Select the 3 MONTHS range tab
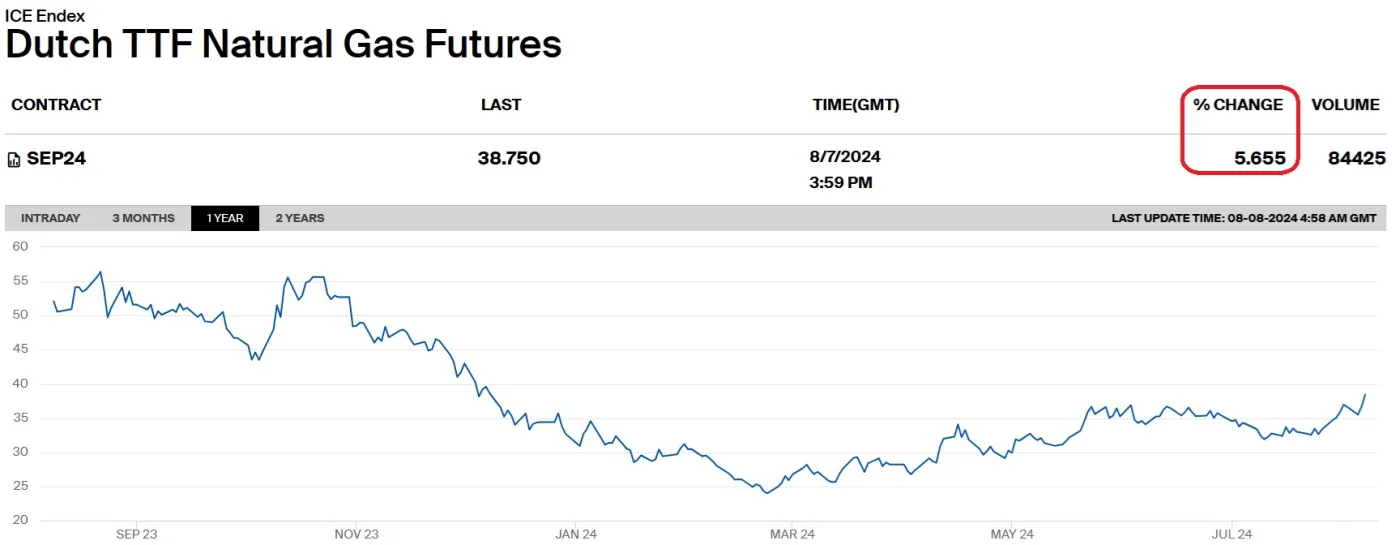This screenshot has width=1400, height=545. 143,218
